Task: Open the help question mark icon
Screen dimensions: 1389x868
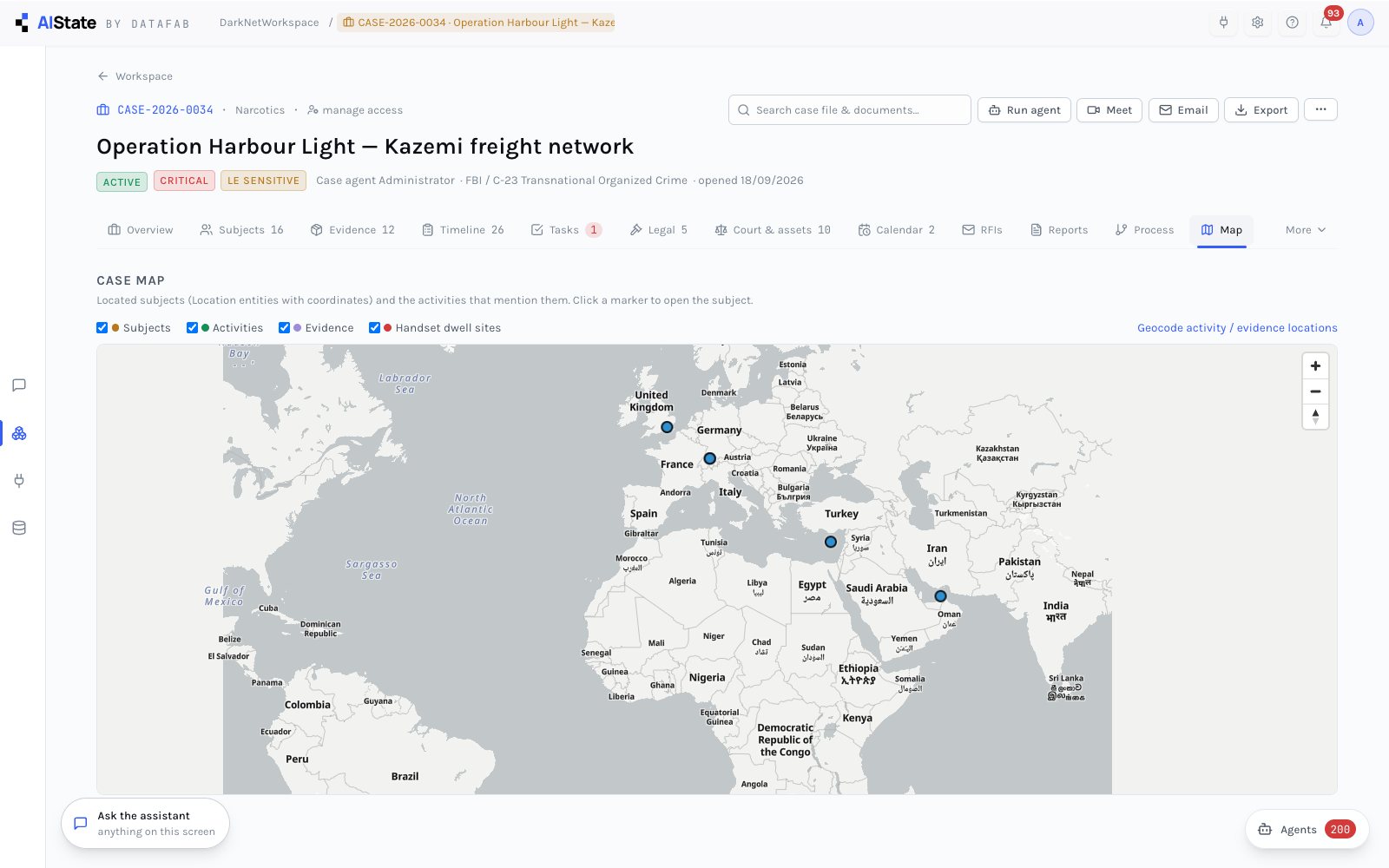Action: coord(1292,23)
